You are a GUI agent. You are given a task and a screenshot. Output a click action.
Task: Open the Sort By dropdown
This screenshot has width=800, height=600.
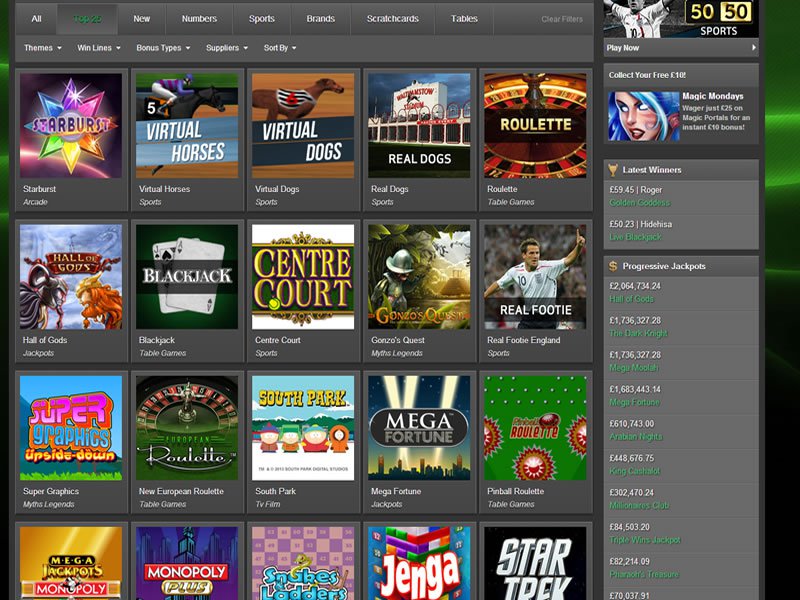point(280,48)
